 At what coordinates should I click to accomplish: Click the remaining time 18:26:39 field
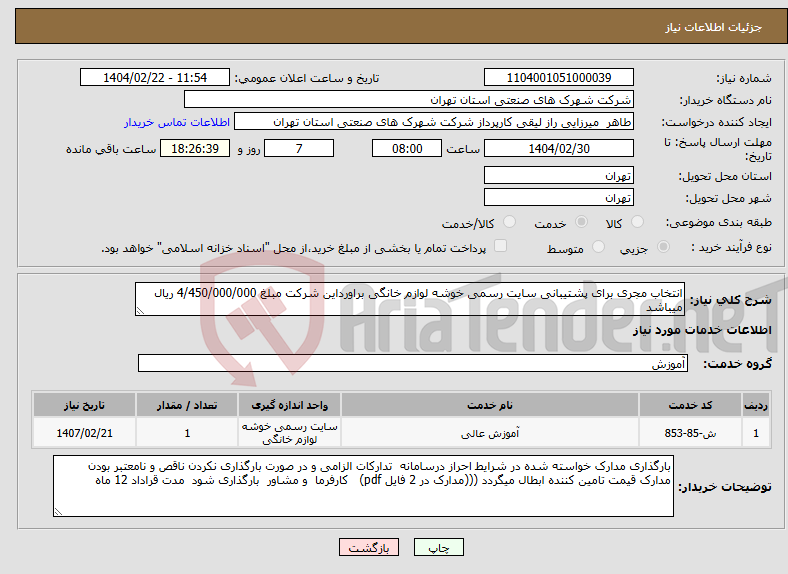[x=195, y=148]
